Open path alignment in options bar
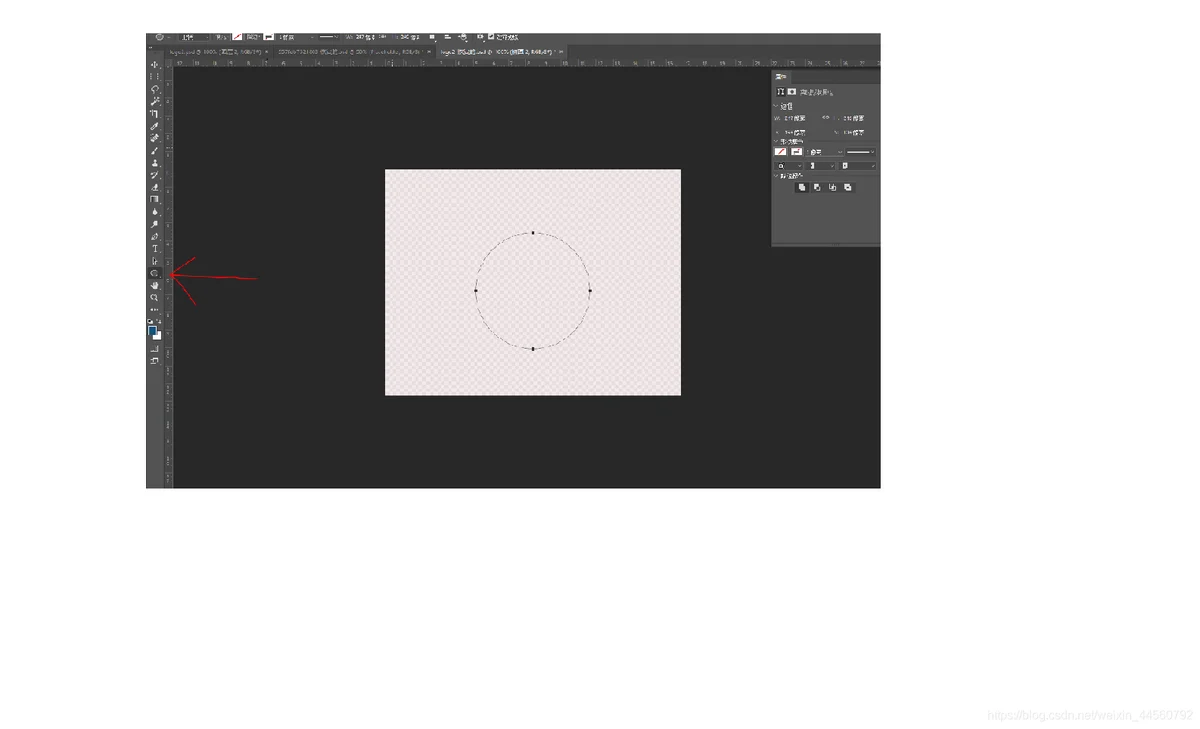The height and width of the screenshot is (729, 1200). tap(447, 37)
